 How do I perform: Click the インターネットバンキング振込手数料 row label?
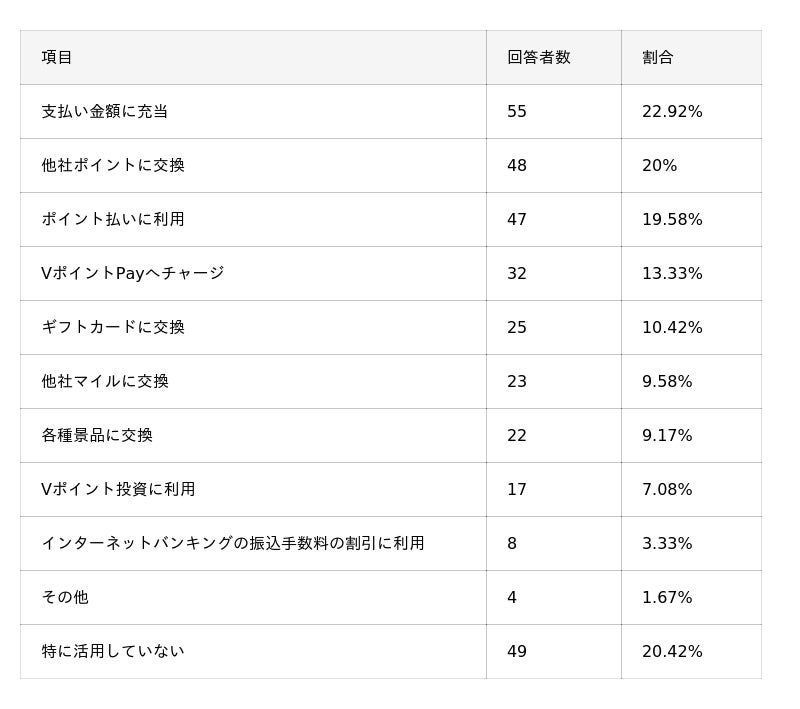click(x=232, y=544)
